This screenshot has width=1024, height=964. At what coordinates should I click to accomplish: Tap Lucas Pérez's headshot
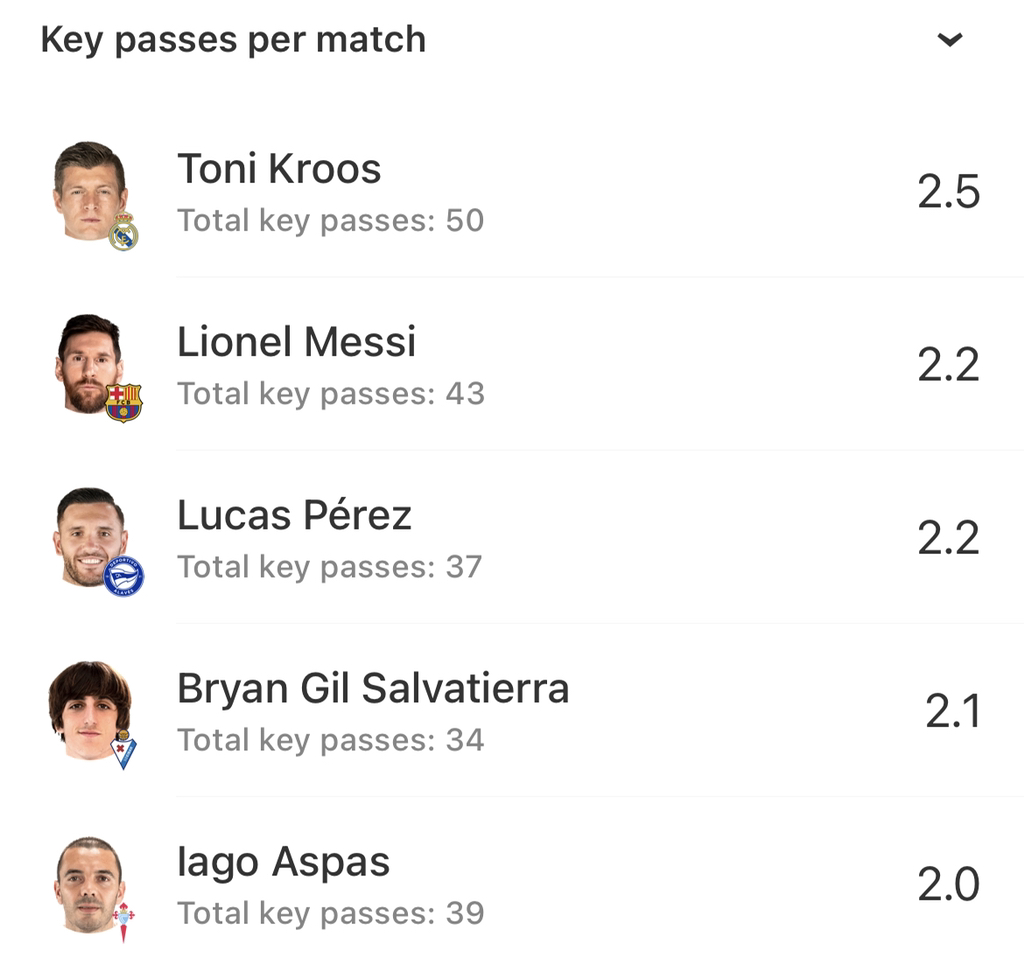[89, 535]
